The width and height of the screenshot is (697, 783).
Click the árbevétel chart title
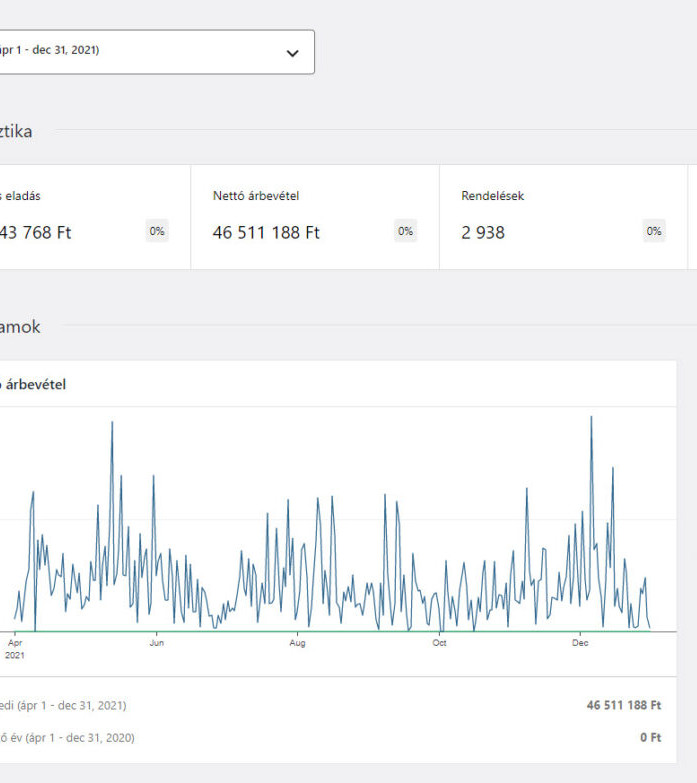pyautogui.click(x=35, y=384)
